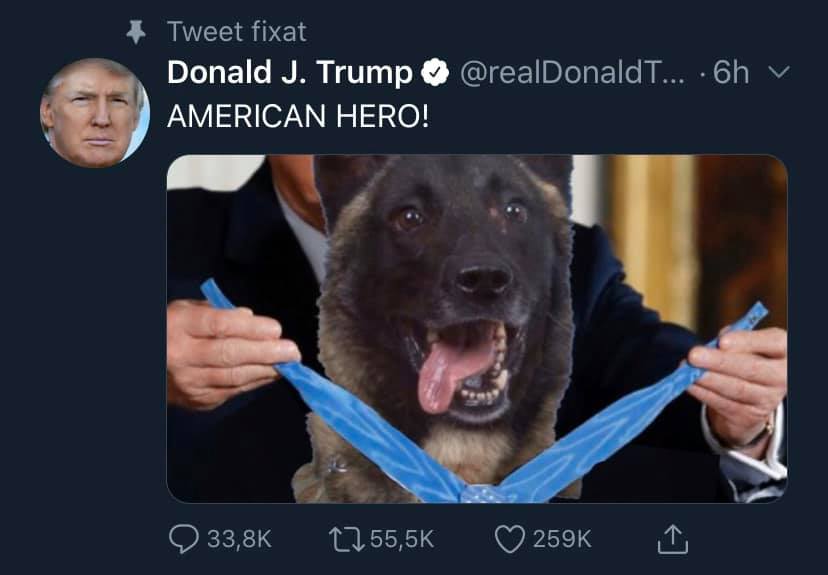View the 55,5K retweets count
The height and width of the screenshot is (575, 828).
[402, 539]
